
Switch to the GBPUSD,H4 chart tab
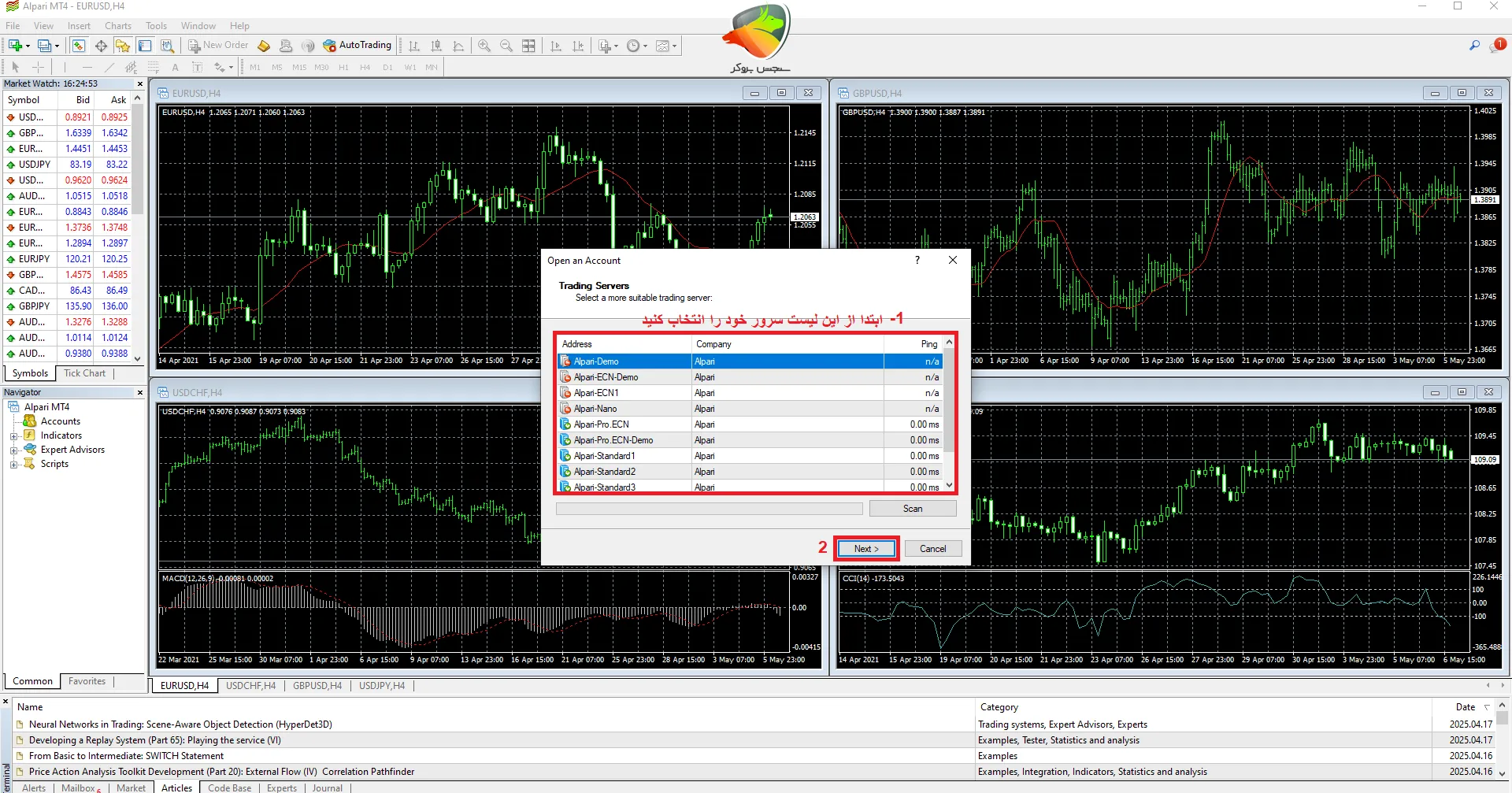(x=317, y=686)
